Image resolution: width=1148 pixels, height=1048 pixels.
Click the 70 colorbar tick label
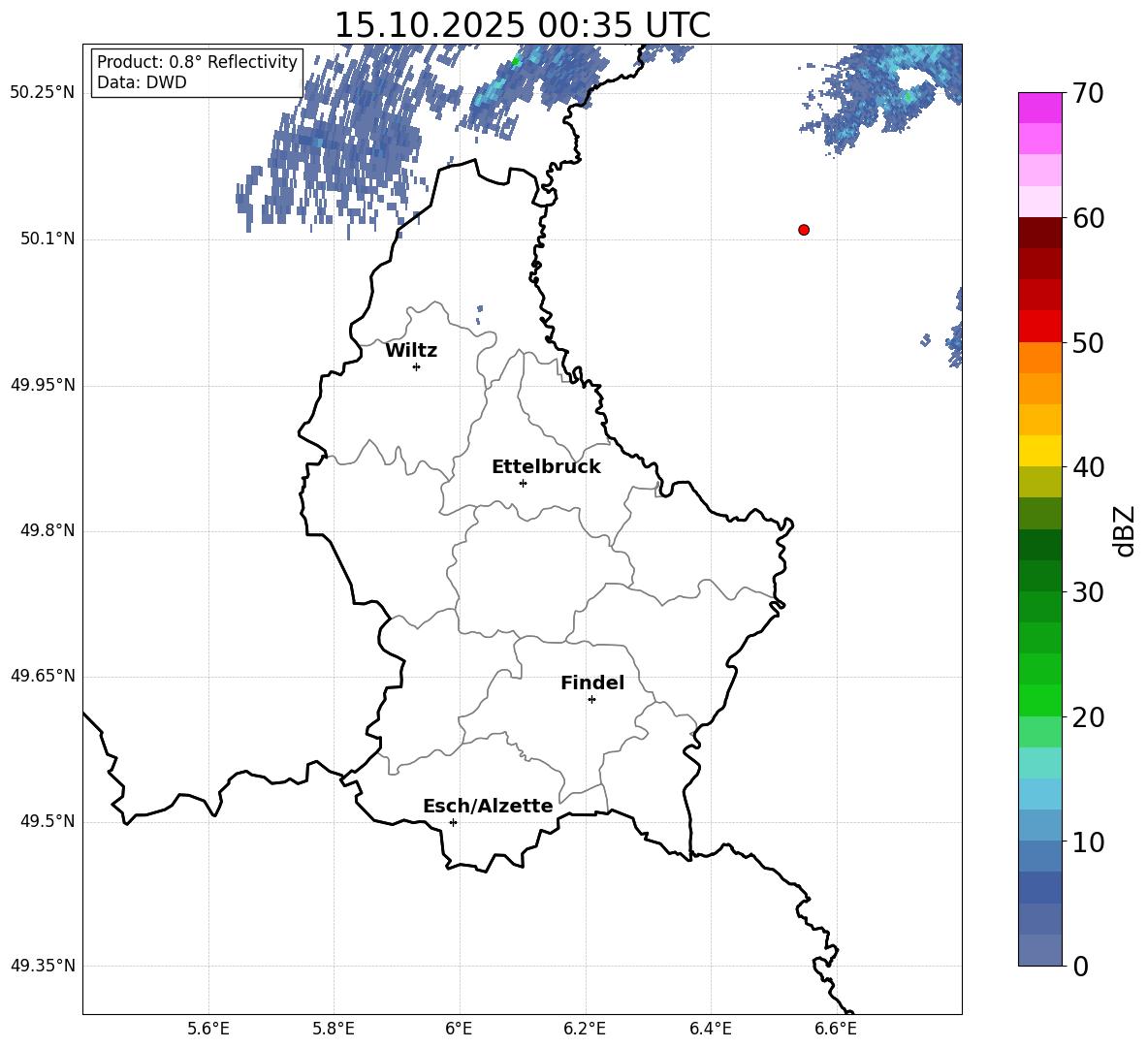coord(1088,93)
